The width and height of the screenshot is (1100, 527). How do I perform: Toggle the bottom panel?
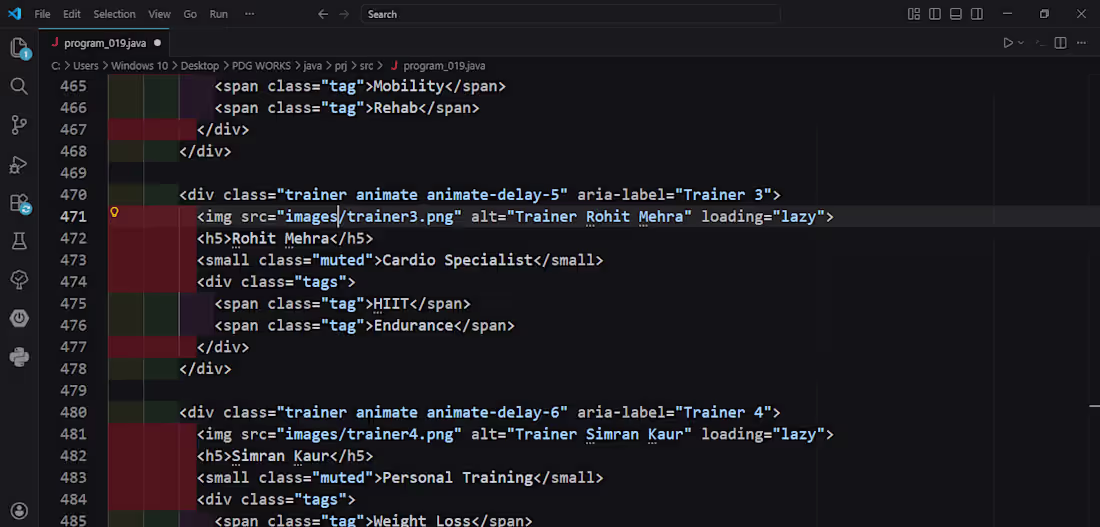coord(955,14)
